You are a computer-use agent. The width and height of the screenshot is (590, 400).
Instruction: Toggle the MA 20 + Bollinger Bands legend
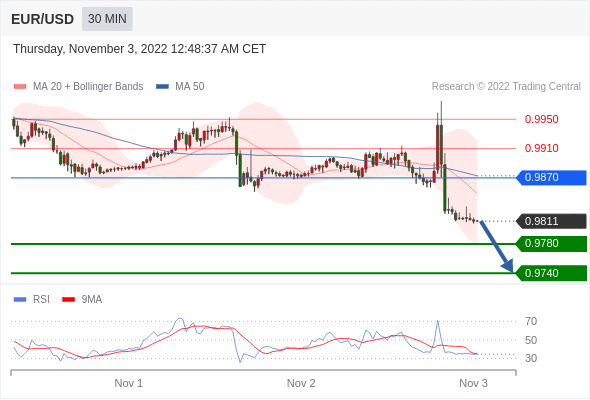coord(78,87)
